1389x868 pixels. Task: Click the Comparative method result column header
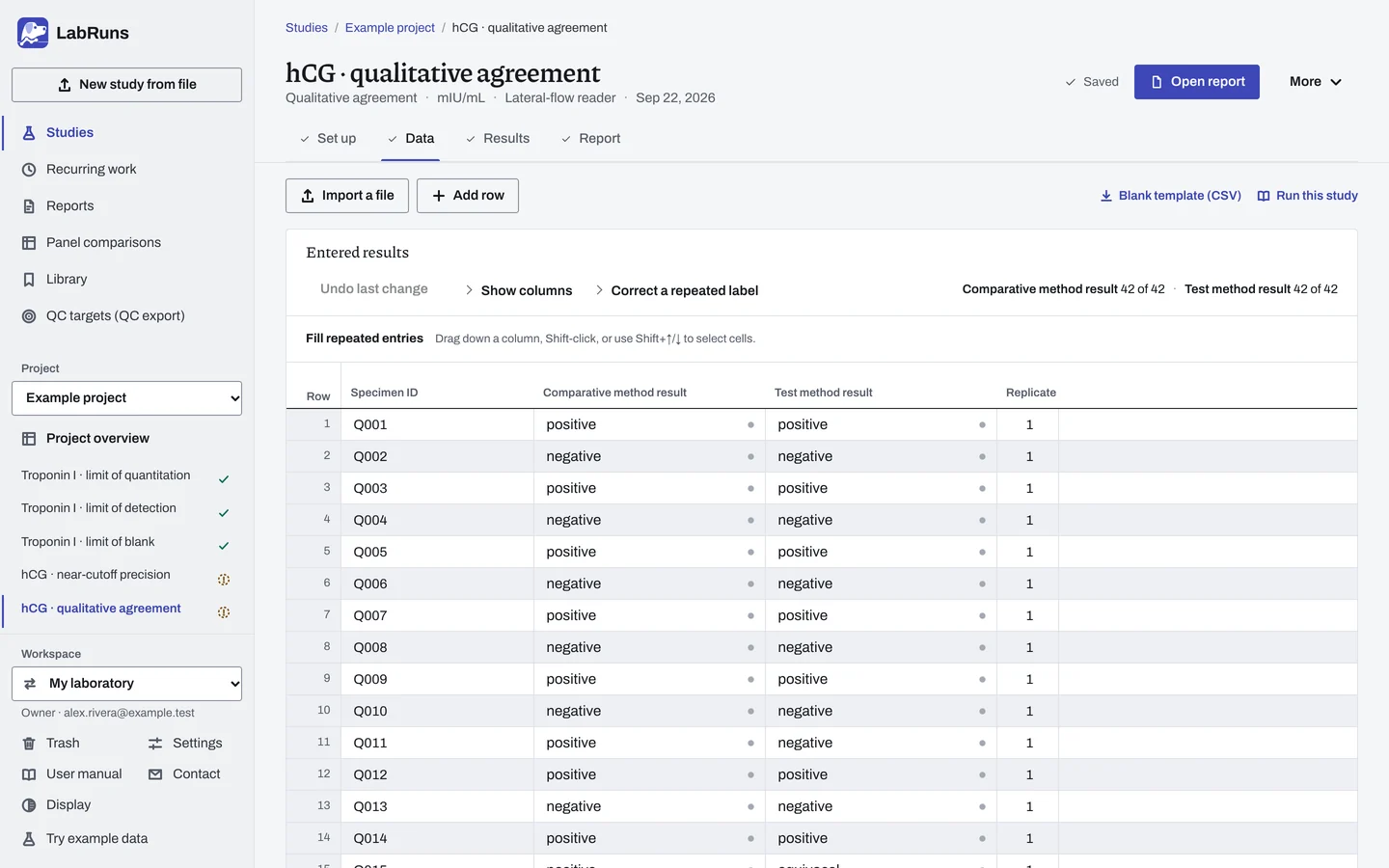click(x=614, y=393)
